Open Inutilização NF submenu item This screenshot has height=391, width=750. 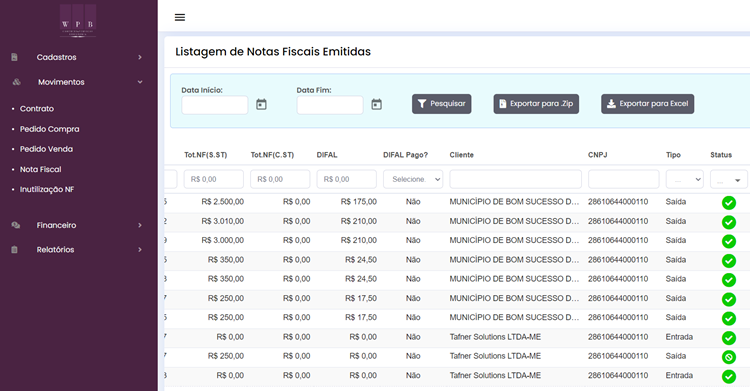pyautogui.click(x=47, y=189)
